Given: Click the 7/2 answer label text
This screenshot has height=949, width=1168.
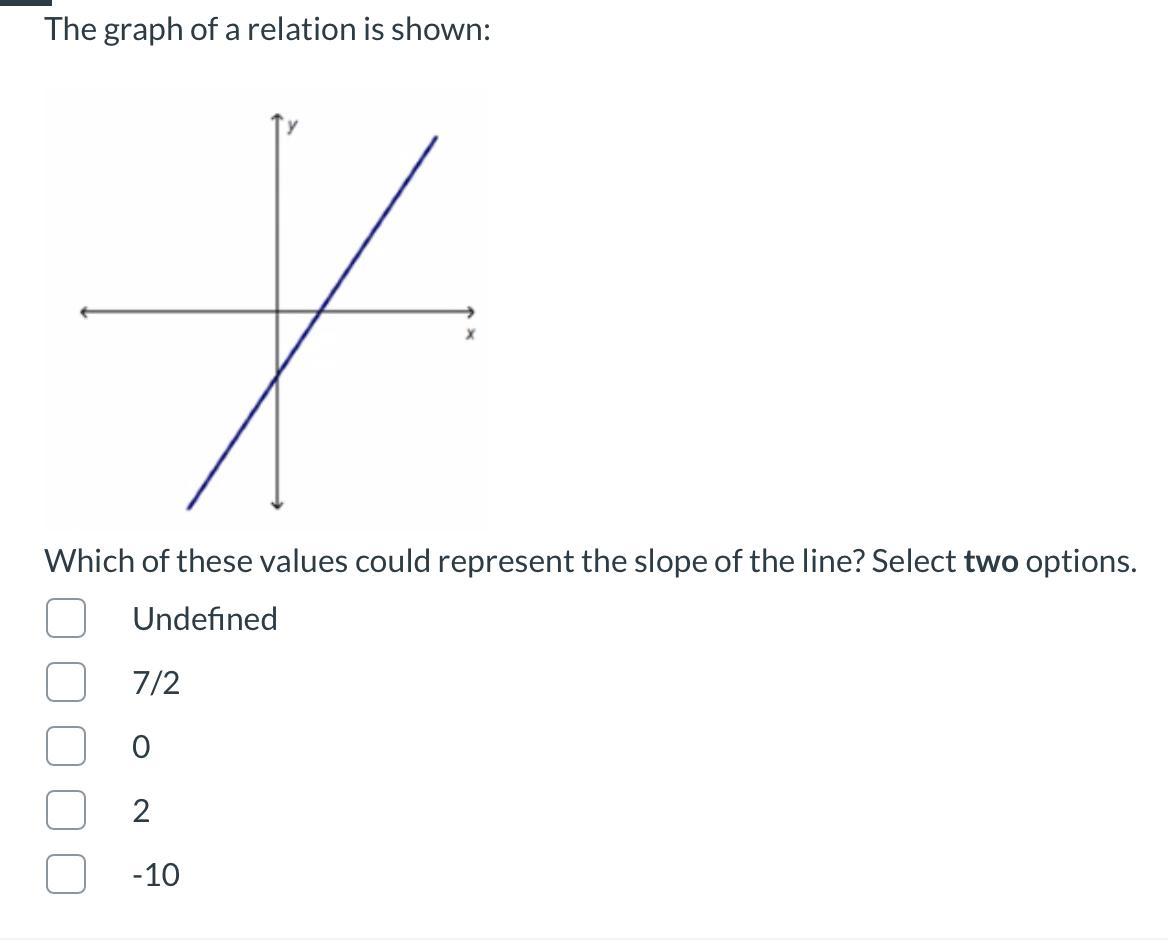Looking at the screenshot, I should [x=156, y=684].
